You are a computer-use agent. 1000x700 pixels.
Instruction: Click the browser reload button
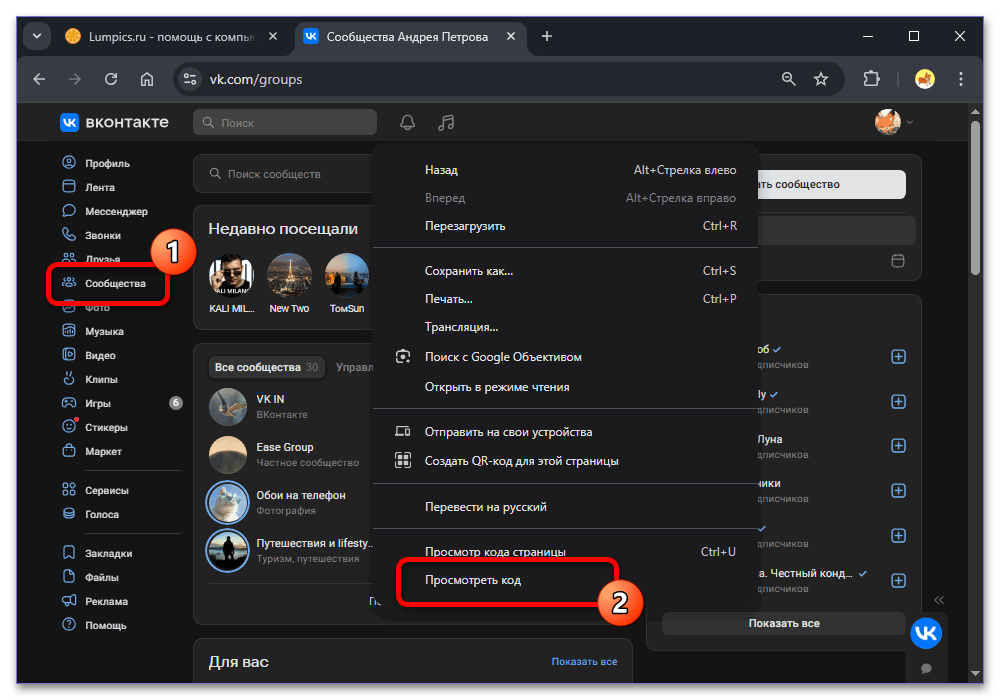click(x=111, y=79)
